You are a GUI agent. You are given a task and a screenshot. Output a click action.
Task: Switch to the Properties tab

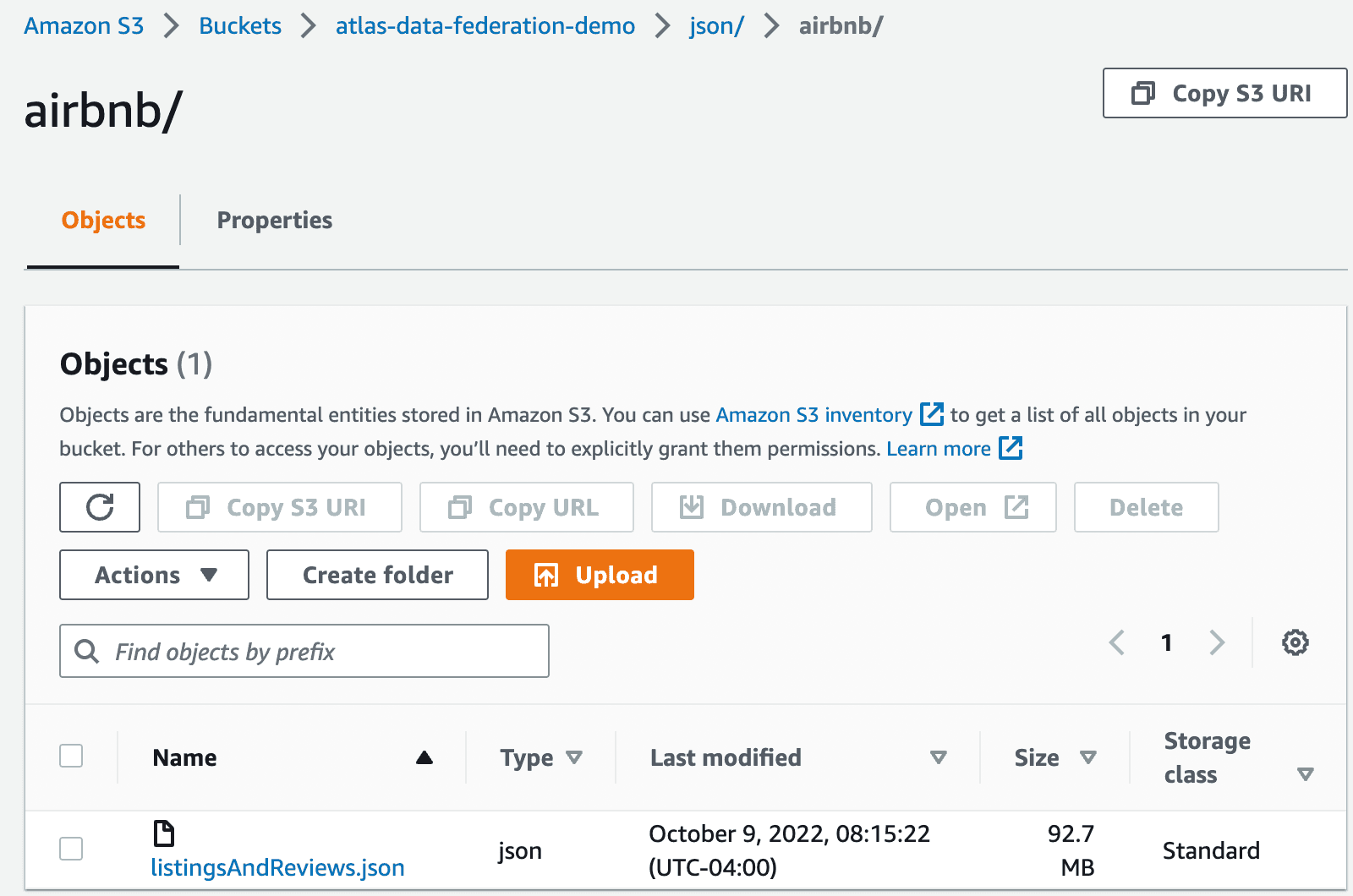[x=274, y=220]
